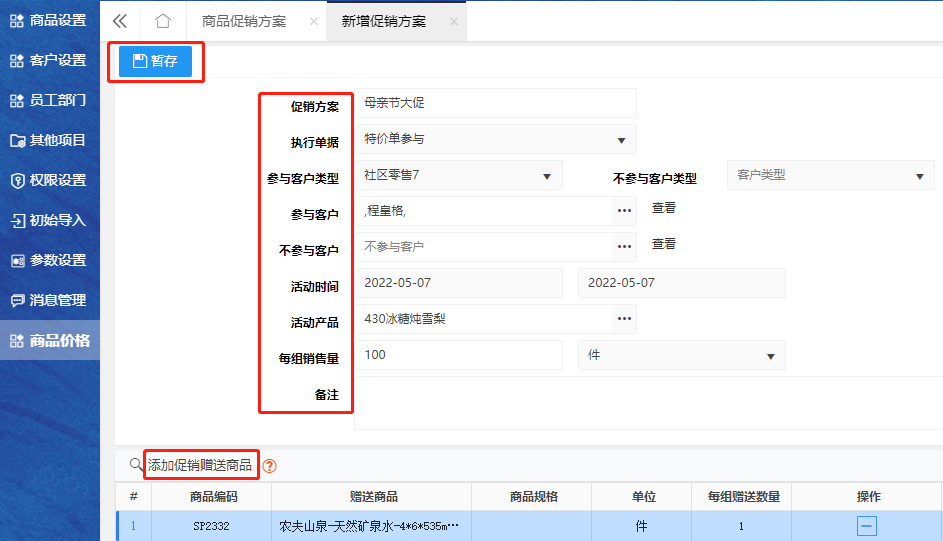943x541 pixels.
Task: Click ellipsis button beside 不参与客户 field
Action: [625, 247]
